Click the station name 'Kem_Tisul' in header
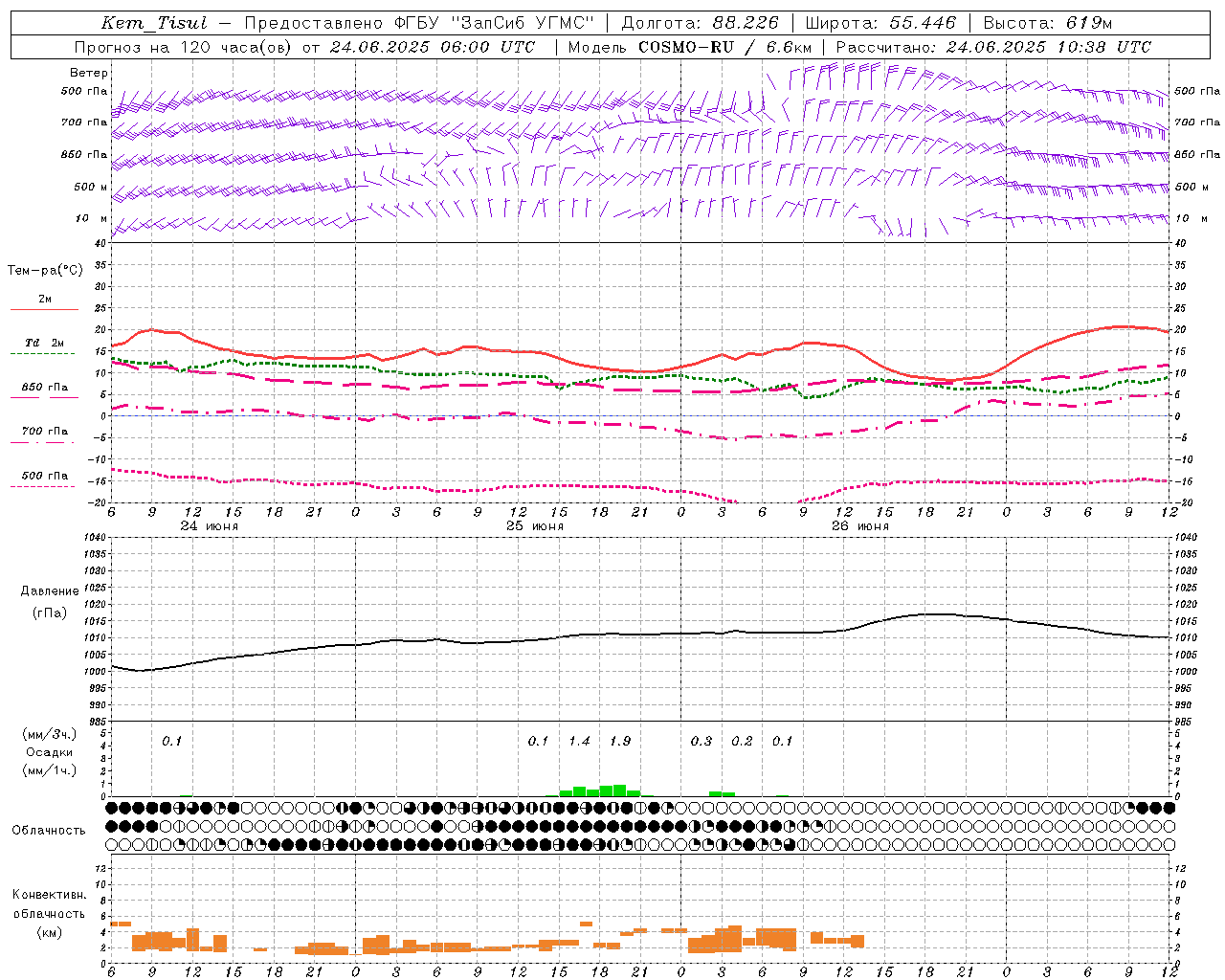Screen dimensions: 1225x980 (x=154, y=23)
